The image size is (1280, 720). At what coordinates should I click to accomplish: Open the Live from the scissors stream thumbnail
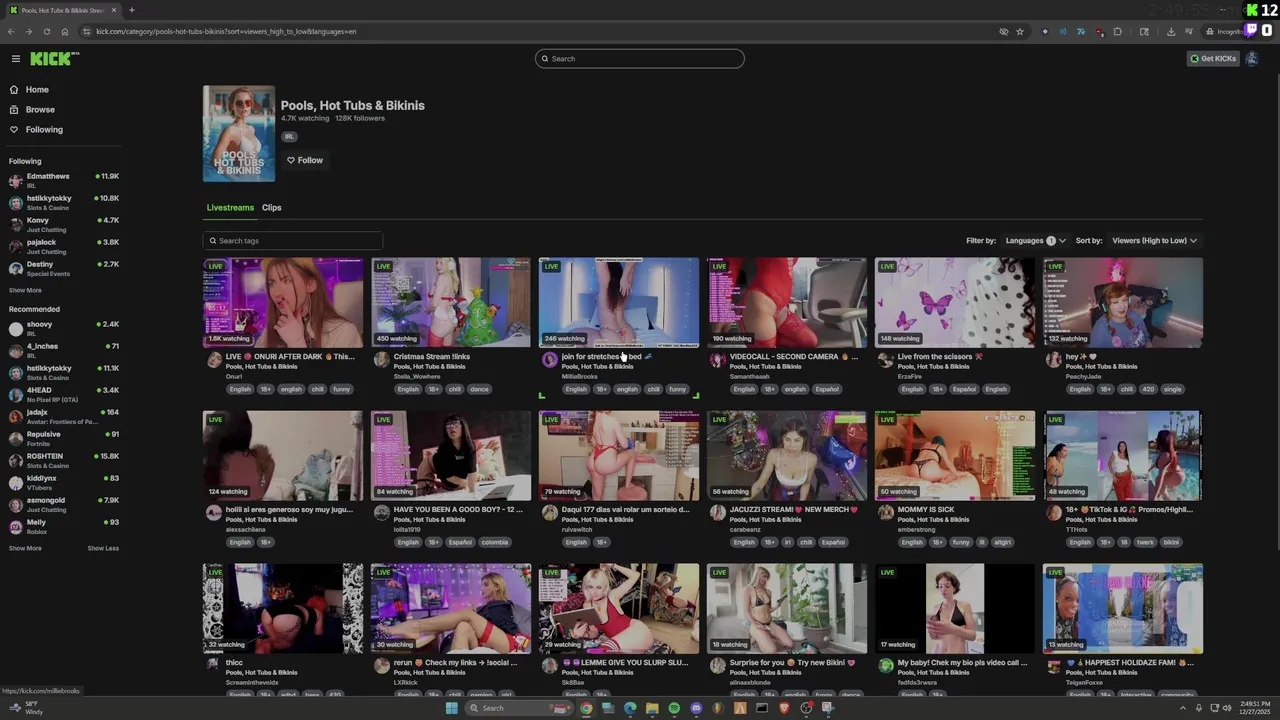pos(955,303)
